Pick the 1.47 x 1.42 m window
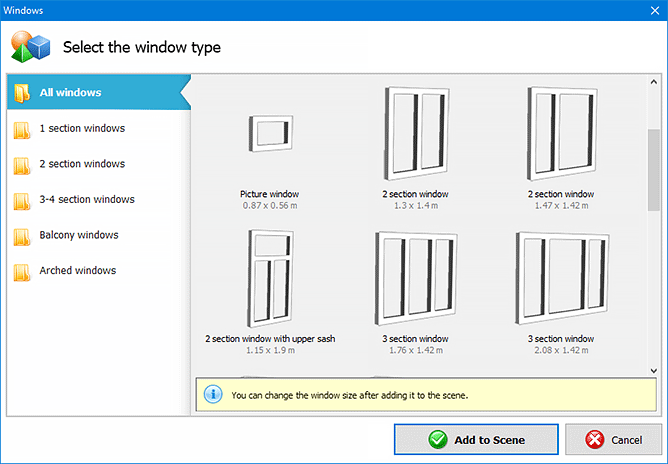Screen dimensions: 668x464 pos(562,133)
